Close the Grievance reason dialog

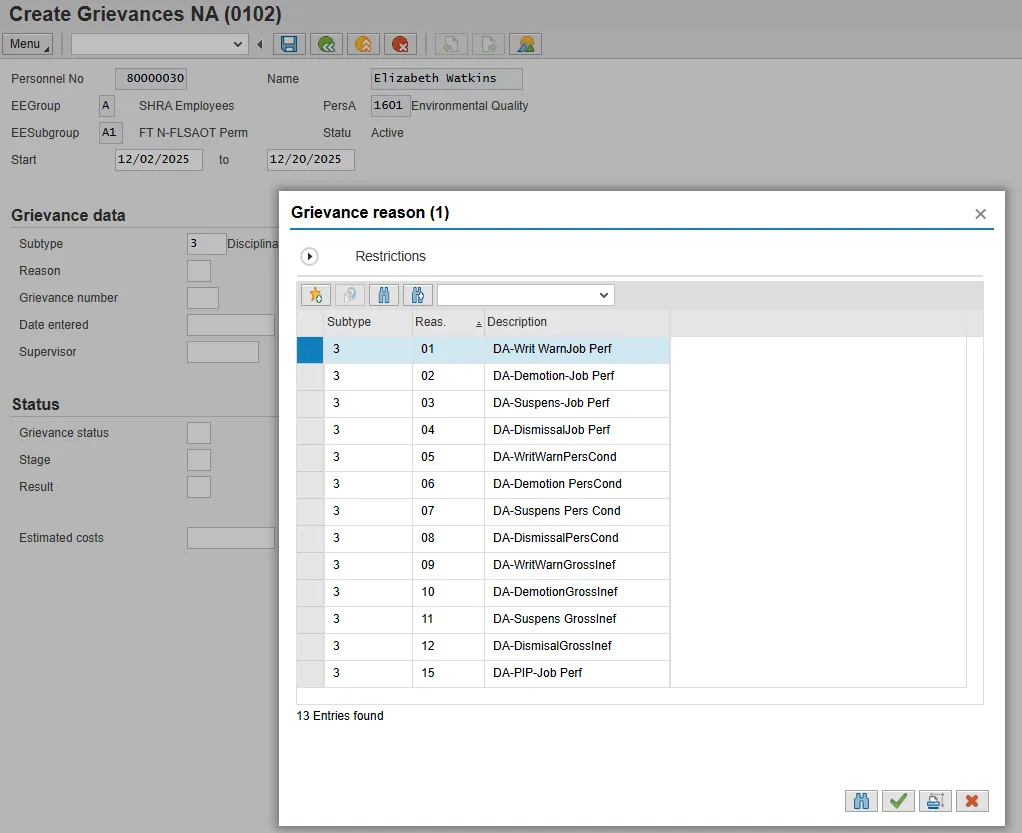(980, 214)
